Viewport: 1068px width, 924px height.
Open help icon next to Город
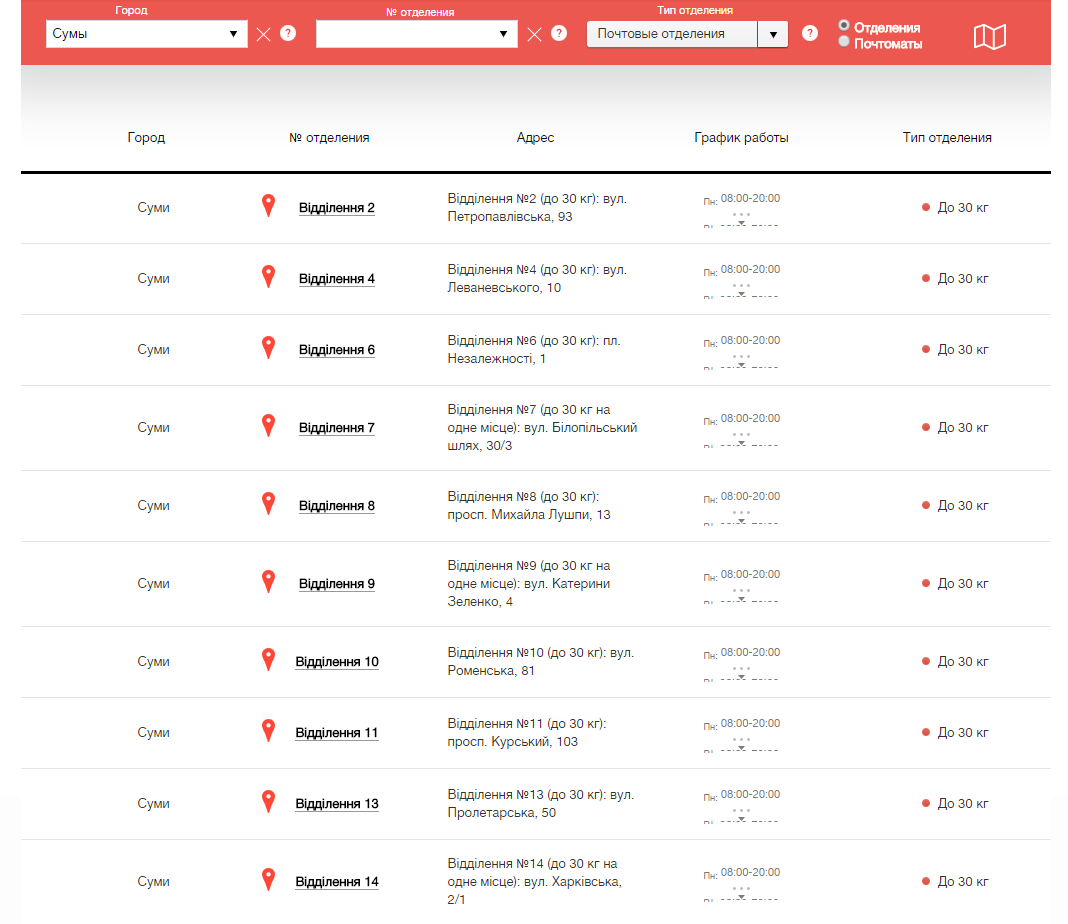(288, 34)
